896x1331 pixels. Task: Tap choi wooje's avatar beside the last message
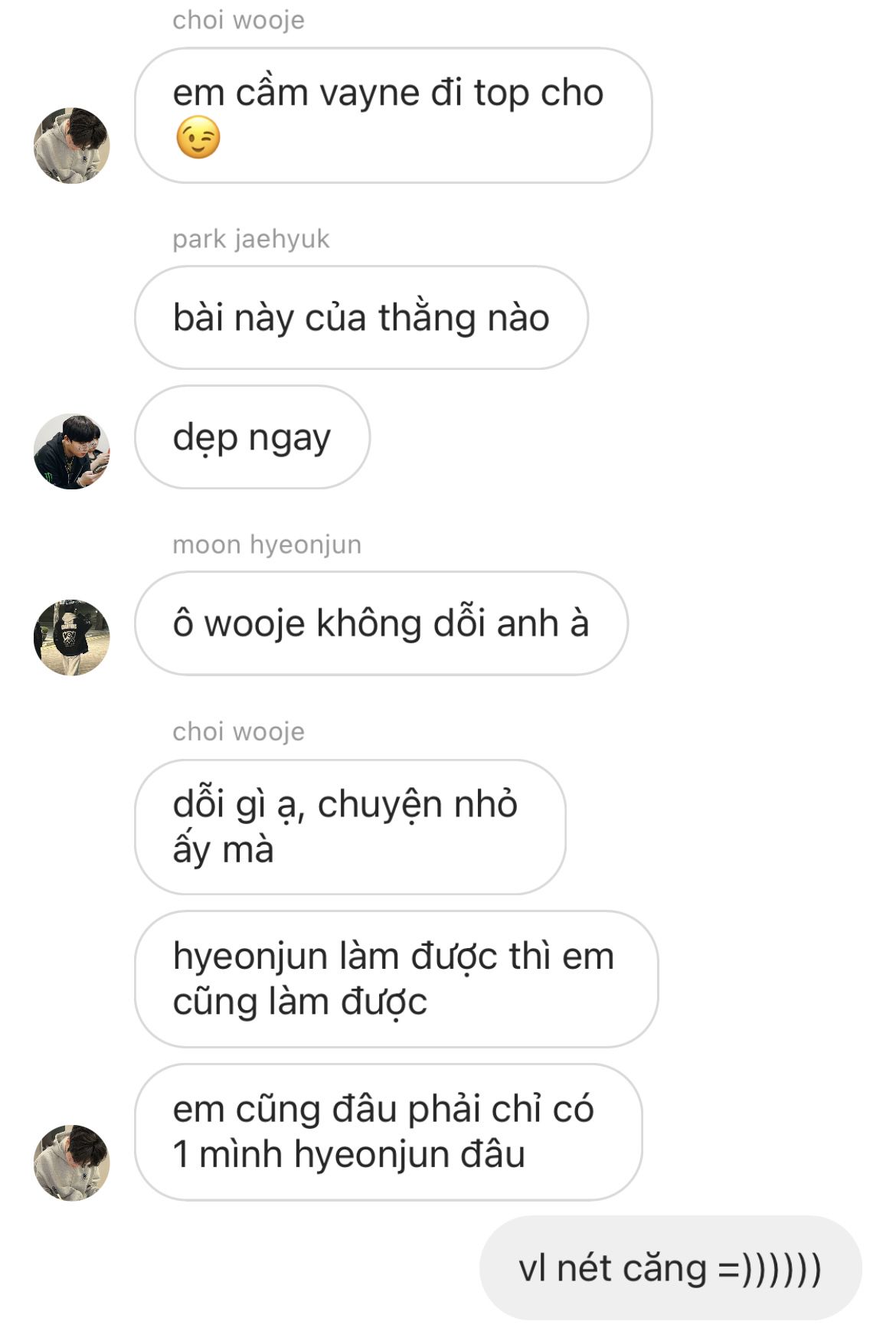[71, 1163]
